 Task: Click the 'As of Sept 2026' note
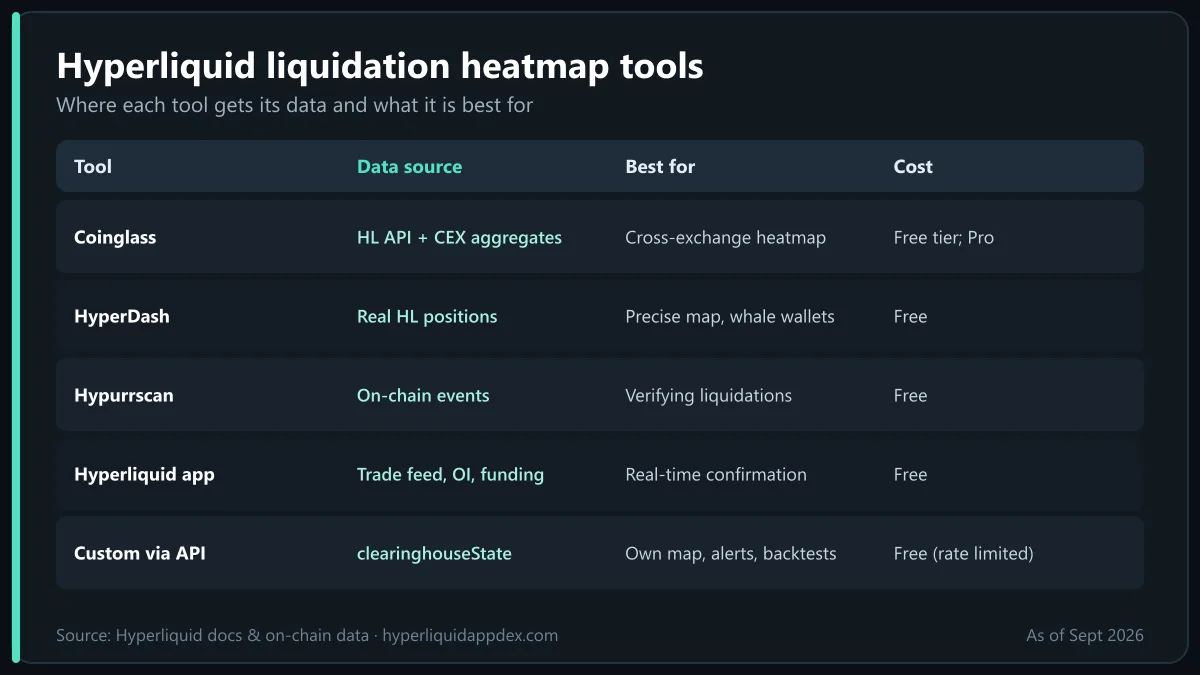click(1085, 636)
